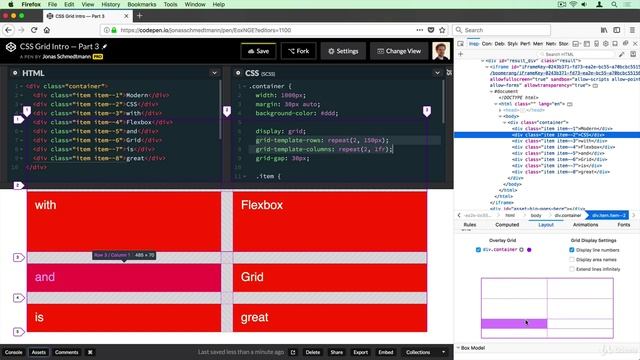Open the Computed tab
Screen dimensions: 640x360
tap(507, 225)
